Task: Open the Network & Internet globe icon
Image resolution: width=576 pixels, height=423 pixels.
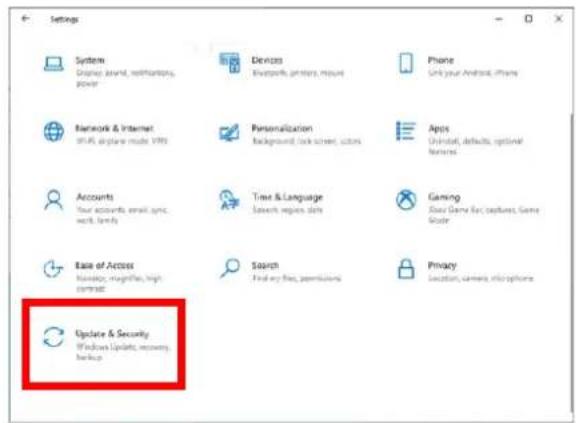Action: (x=54, y=131)
